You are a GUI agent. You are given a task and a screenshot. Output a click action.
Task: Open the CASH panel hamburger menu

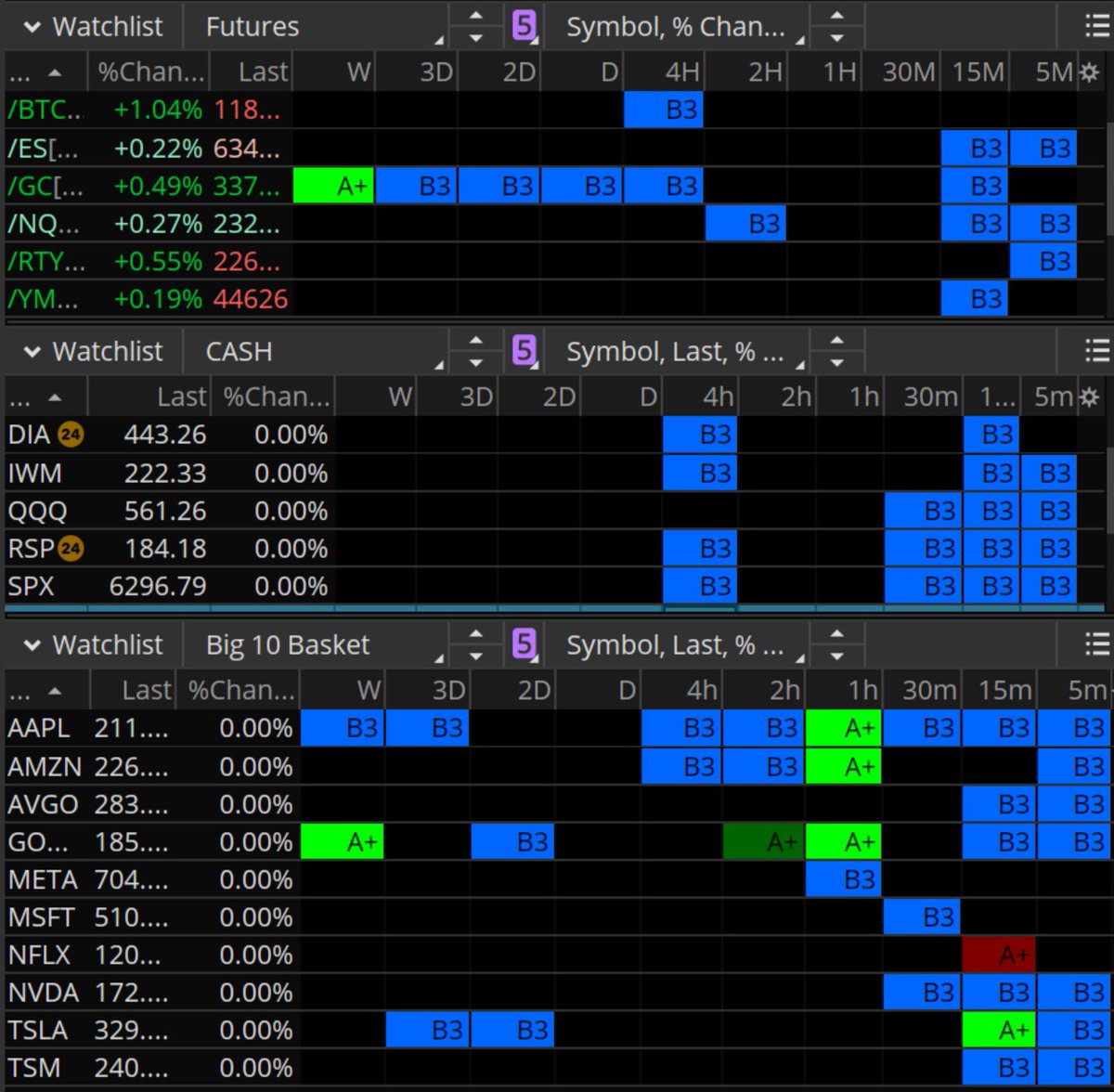(x=1097, y=351)
